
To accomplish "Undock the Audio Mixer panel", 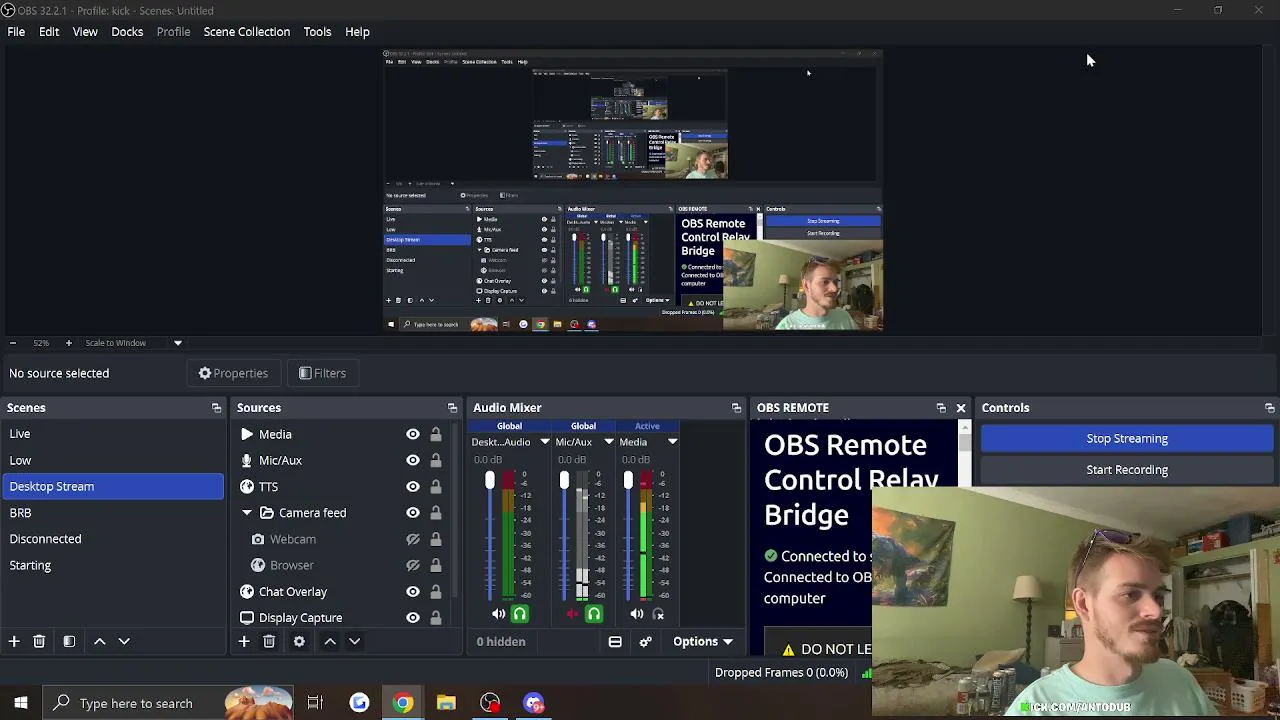I will (736, 408).
